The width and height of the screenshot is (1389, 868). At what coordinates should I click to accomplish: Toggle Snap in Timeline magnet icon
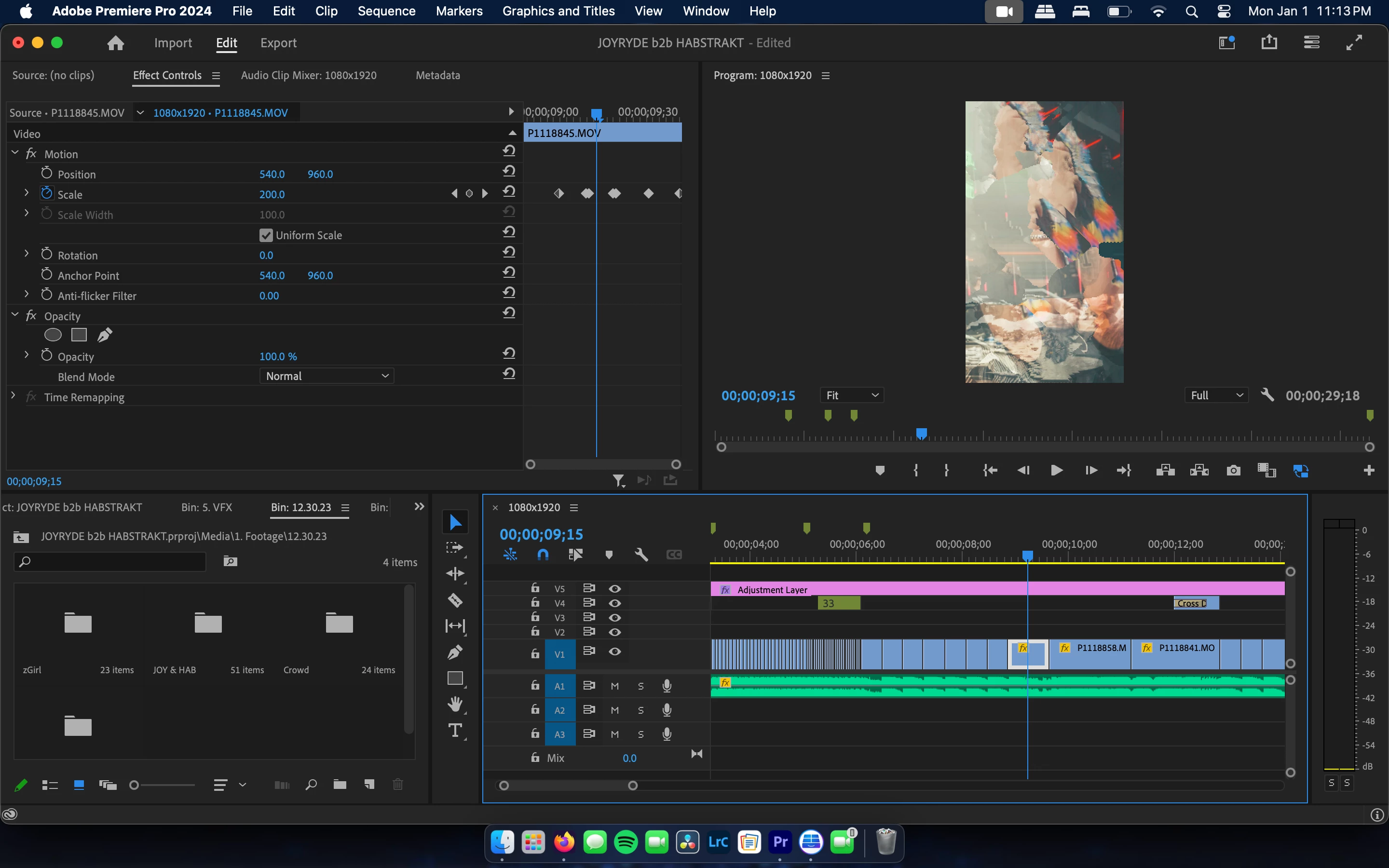coord(543,555)
